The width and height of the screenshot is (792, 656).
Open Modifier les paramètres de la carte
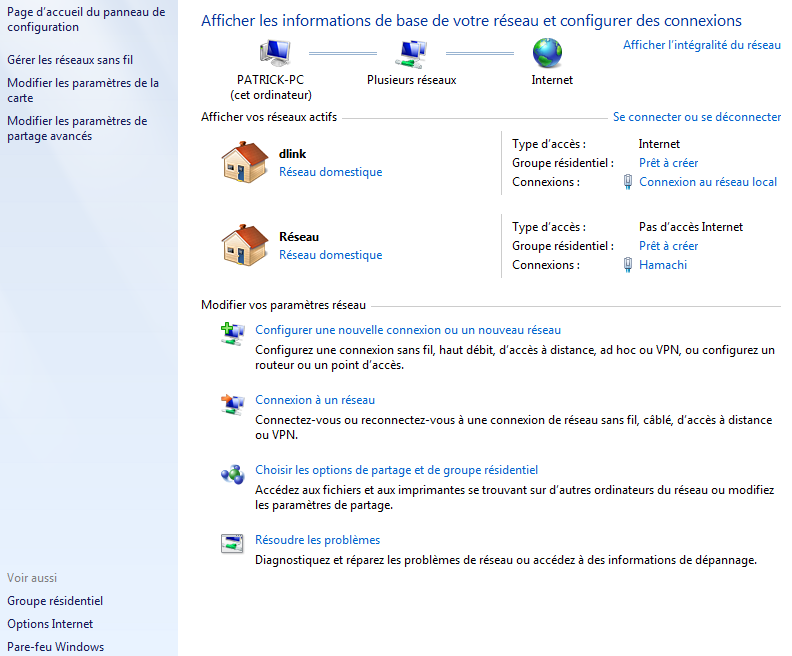click(83, 90)
